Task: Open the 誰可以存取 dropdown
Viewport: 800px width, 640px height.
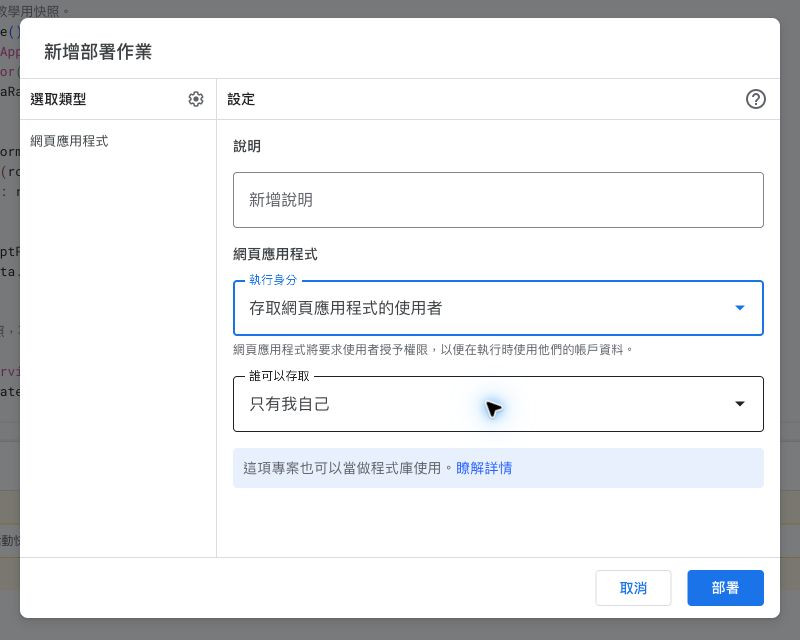Action: point(498,404)
